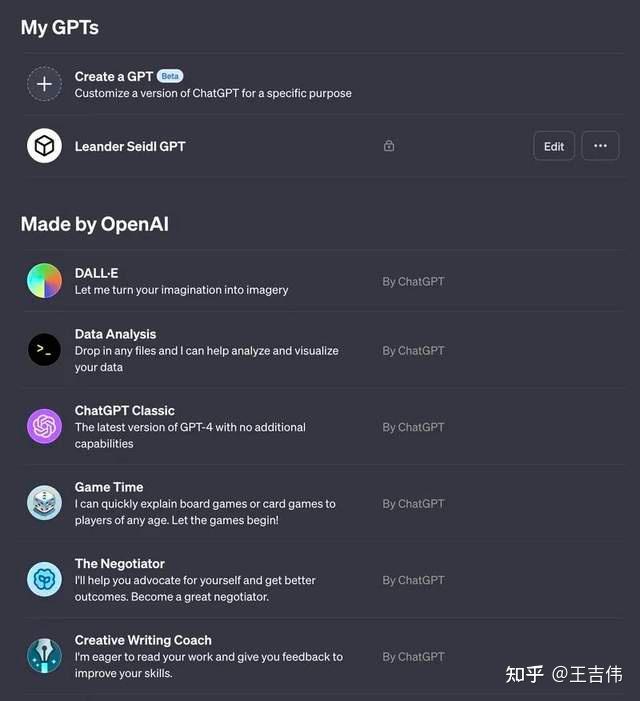This screenshot has width=640, height=701.
Task: Open ChatGPT Classic by its title
Action: pos(124,411)
